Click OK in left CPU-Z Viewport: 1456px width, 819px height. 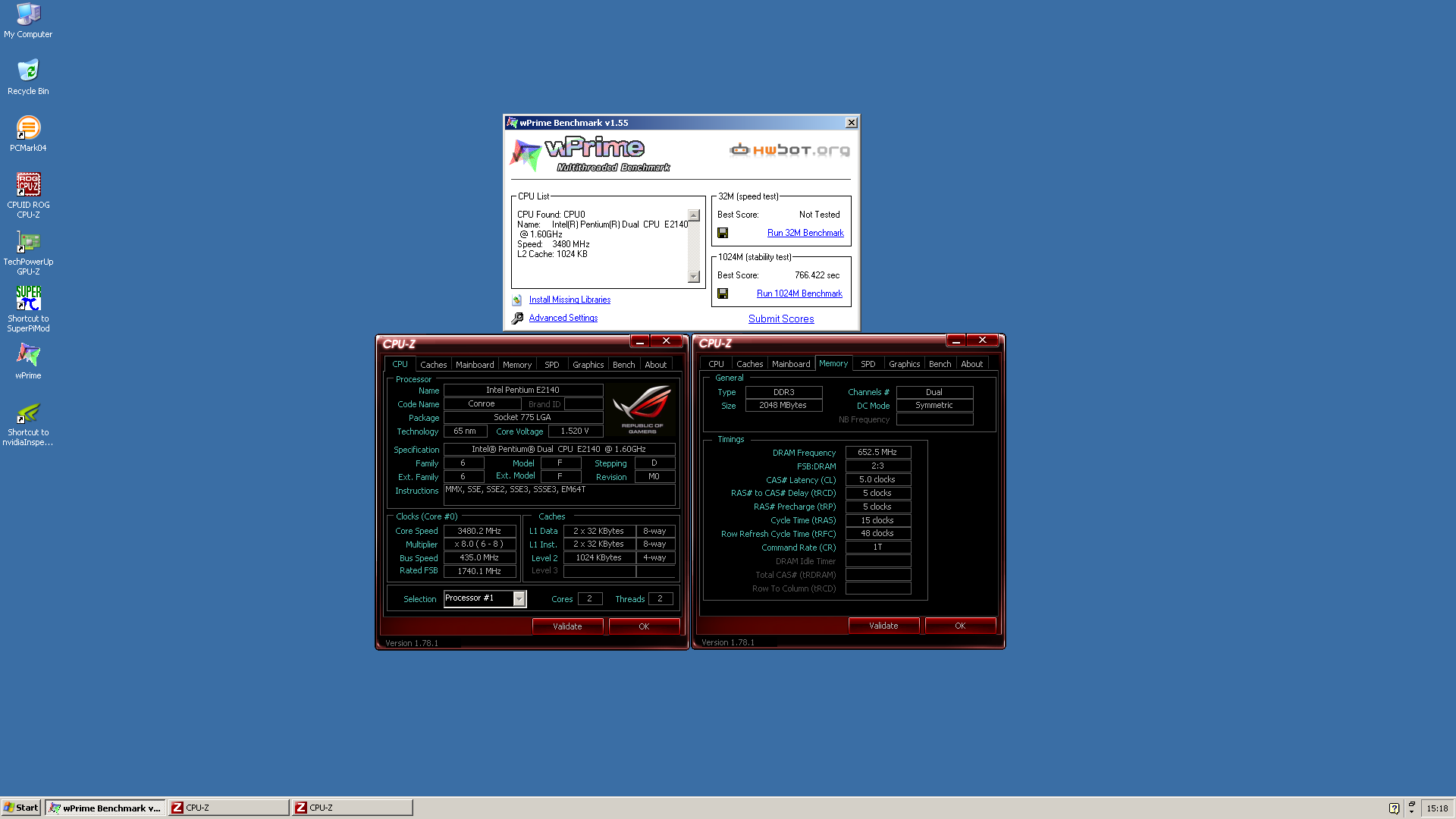click(x=644, y=627)
